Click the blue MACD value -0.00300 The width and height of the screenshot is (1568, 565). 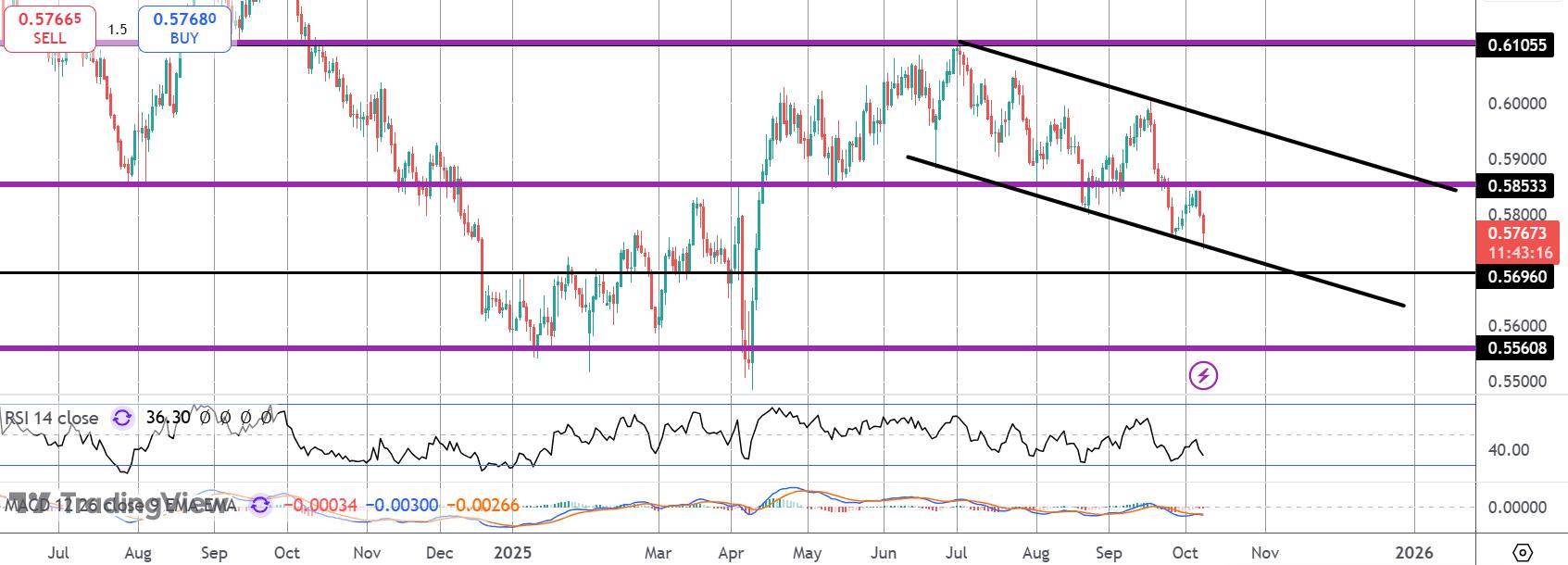[402, 506]
